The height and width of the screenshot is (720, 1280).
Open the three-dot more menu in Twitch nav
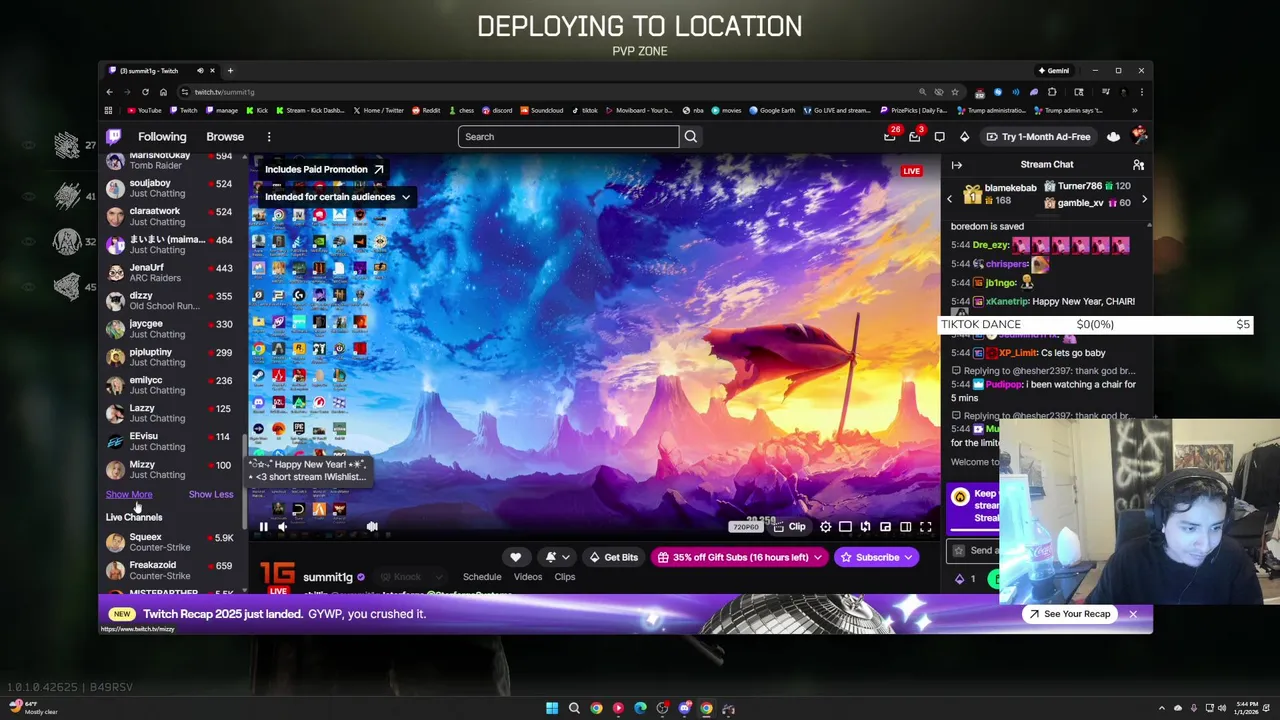(269, 137)
